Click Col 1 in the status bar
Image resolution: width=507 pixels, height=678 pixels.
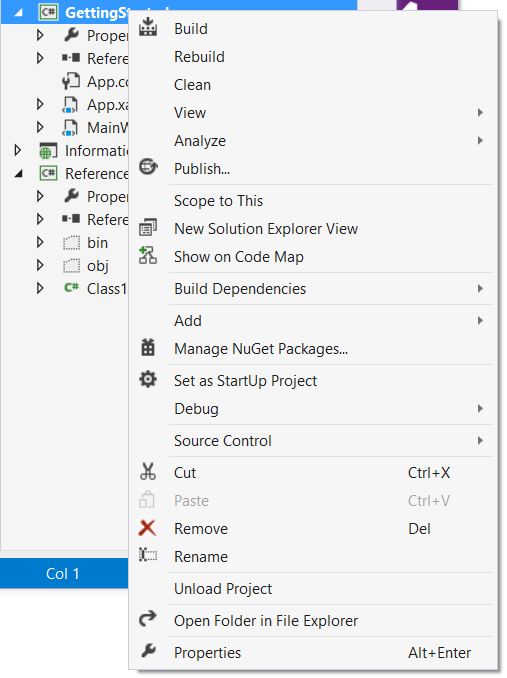63,573
